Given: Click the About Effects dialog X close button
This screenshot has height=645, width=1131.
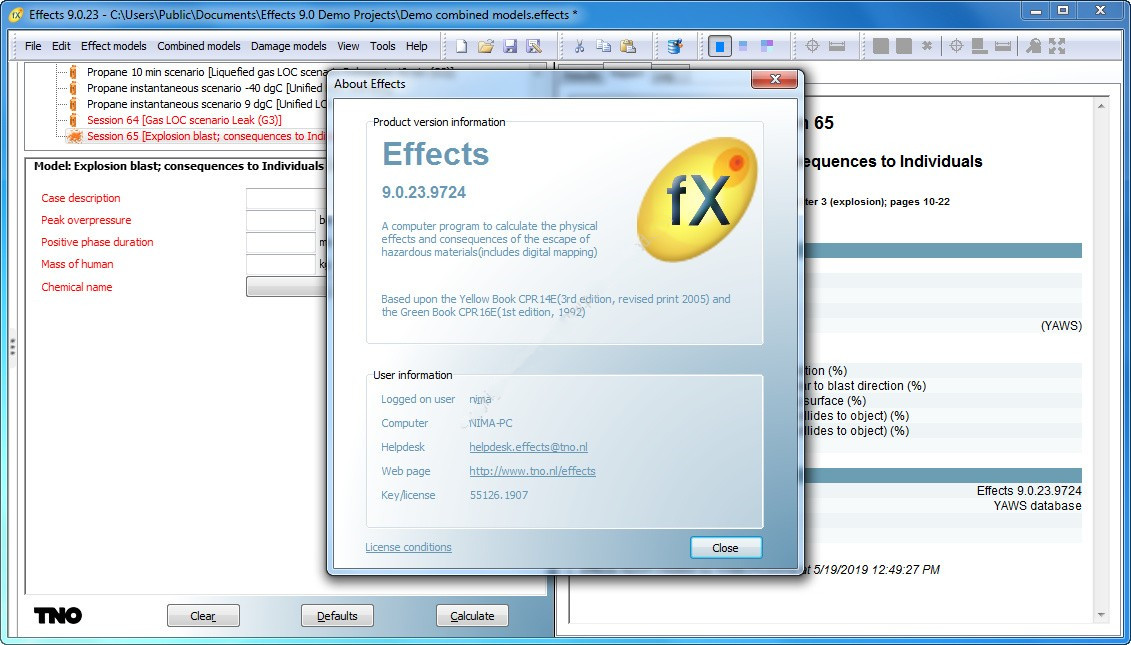Looking at the screenshot, I should pyautogui.click(x=774, y=79).
